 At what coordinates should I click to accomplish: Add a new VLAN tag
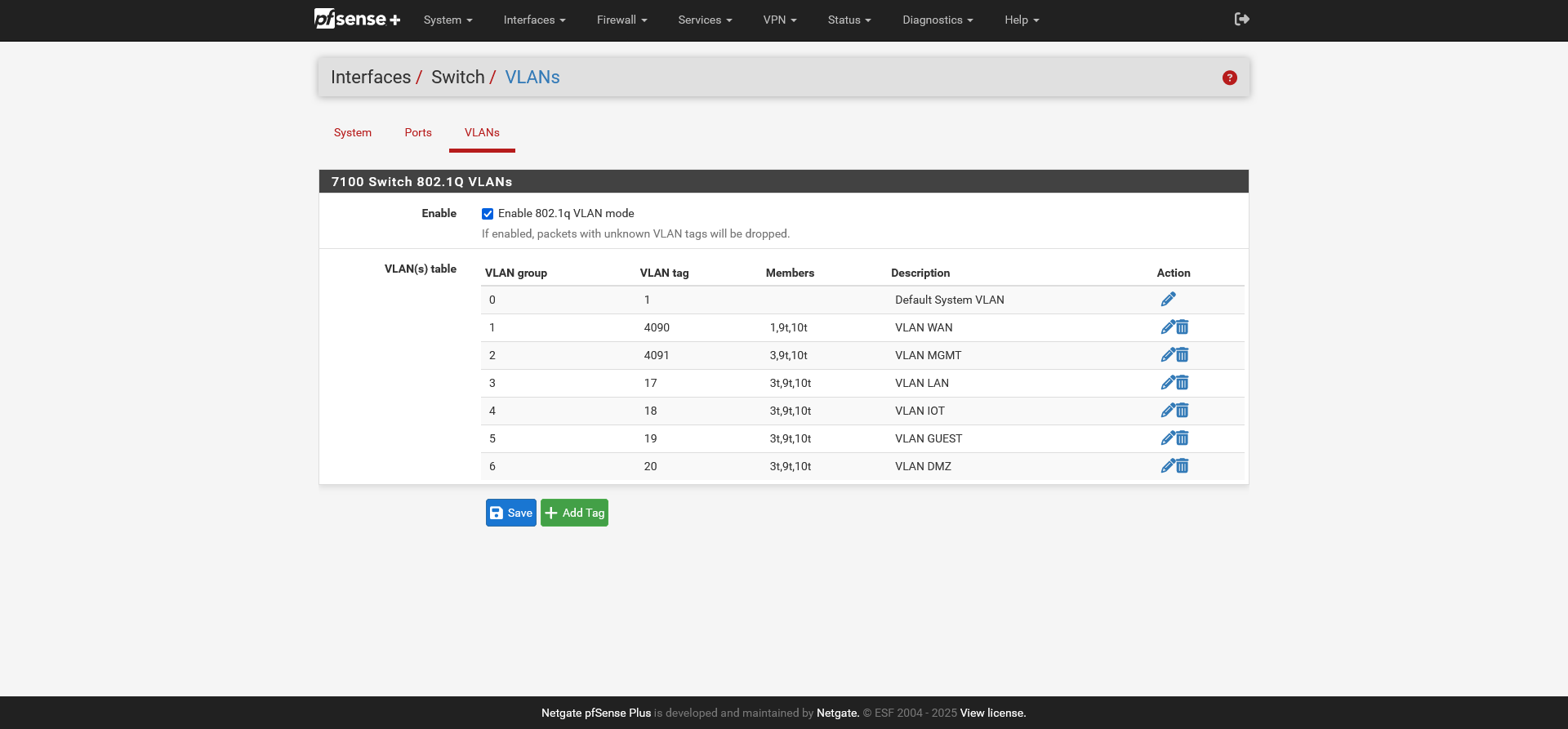[574, 513]
